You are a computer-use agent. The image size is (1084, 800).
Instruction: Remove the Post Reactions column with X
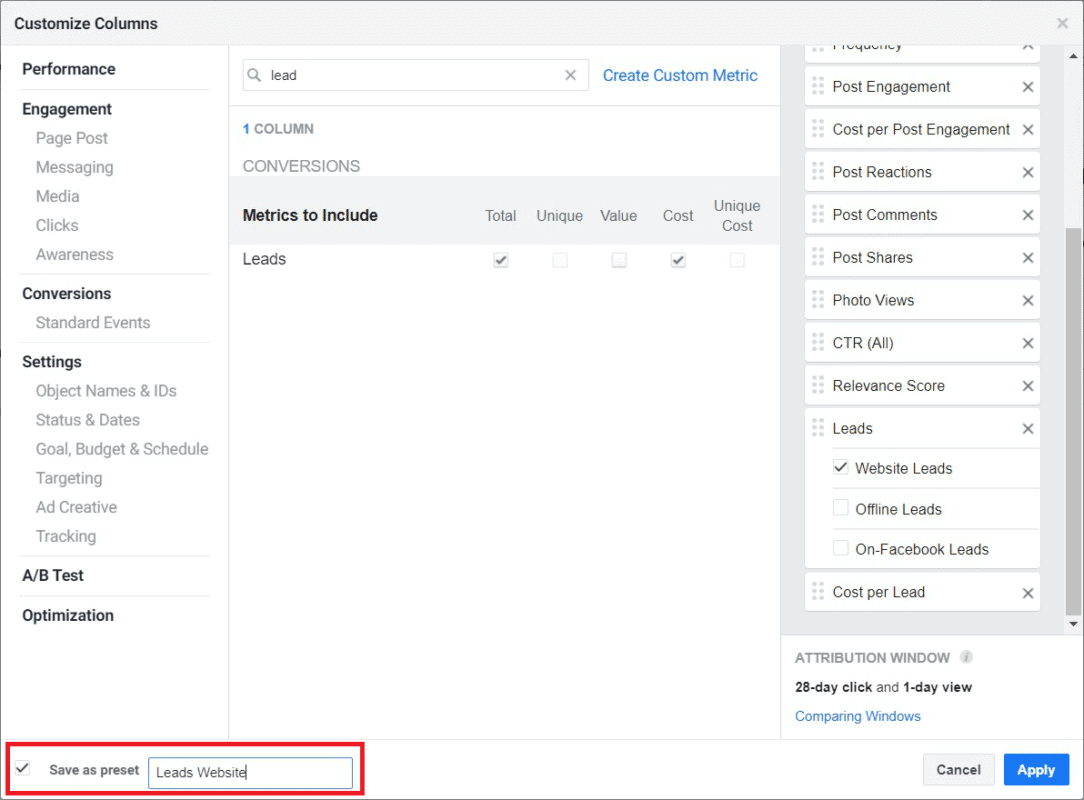pyautogui.click(x=1027, y=172)
